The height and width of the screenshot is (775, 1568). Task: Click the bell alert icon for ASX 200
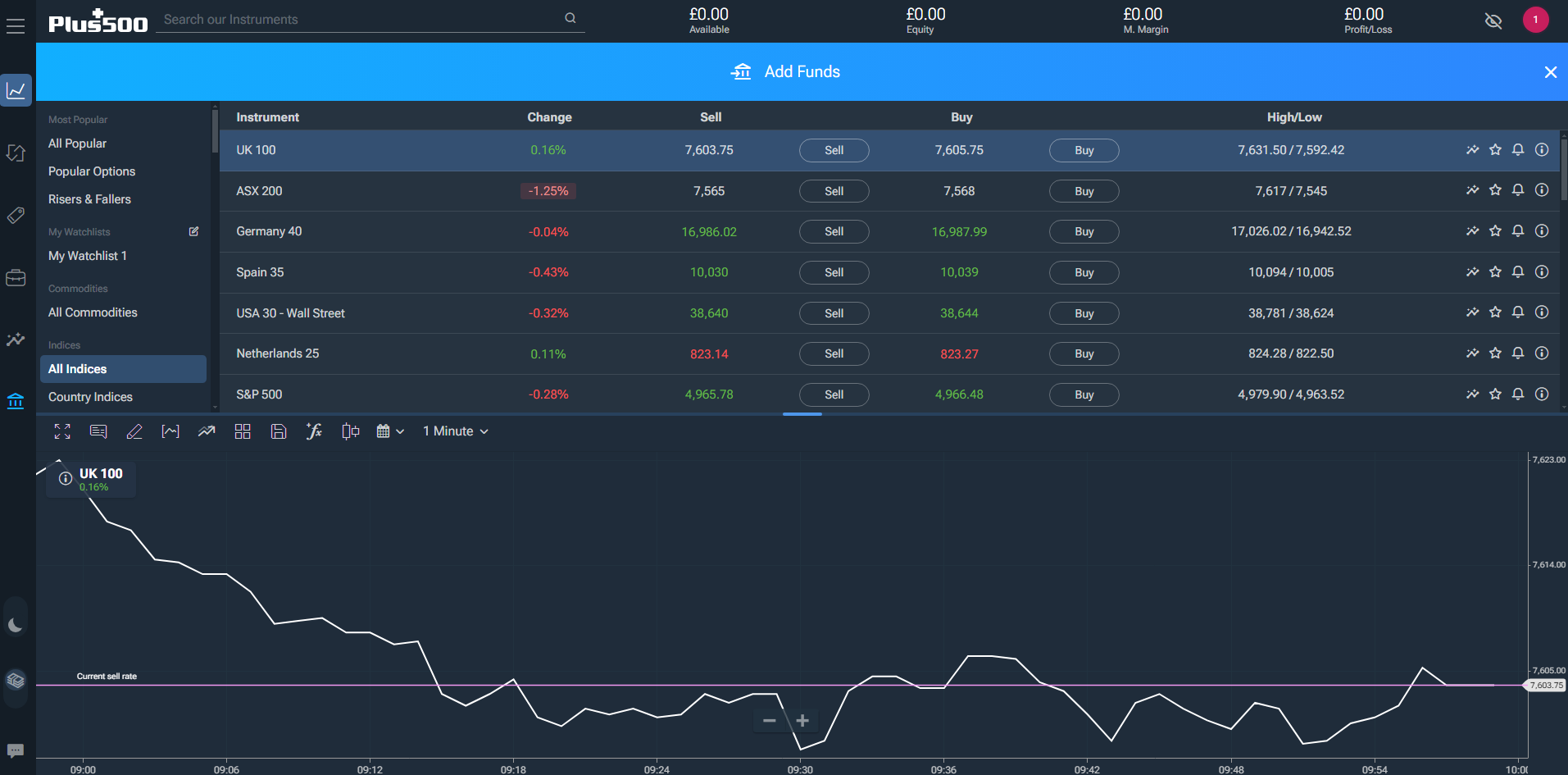[x=1518, y=190]
